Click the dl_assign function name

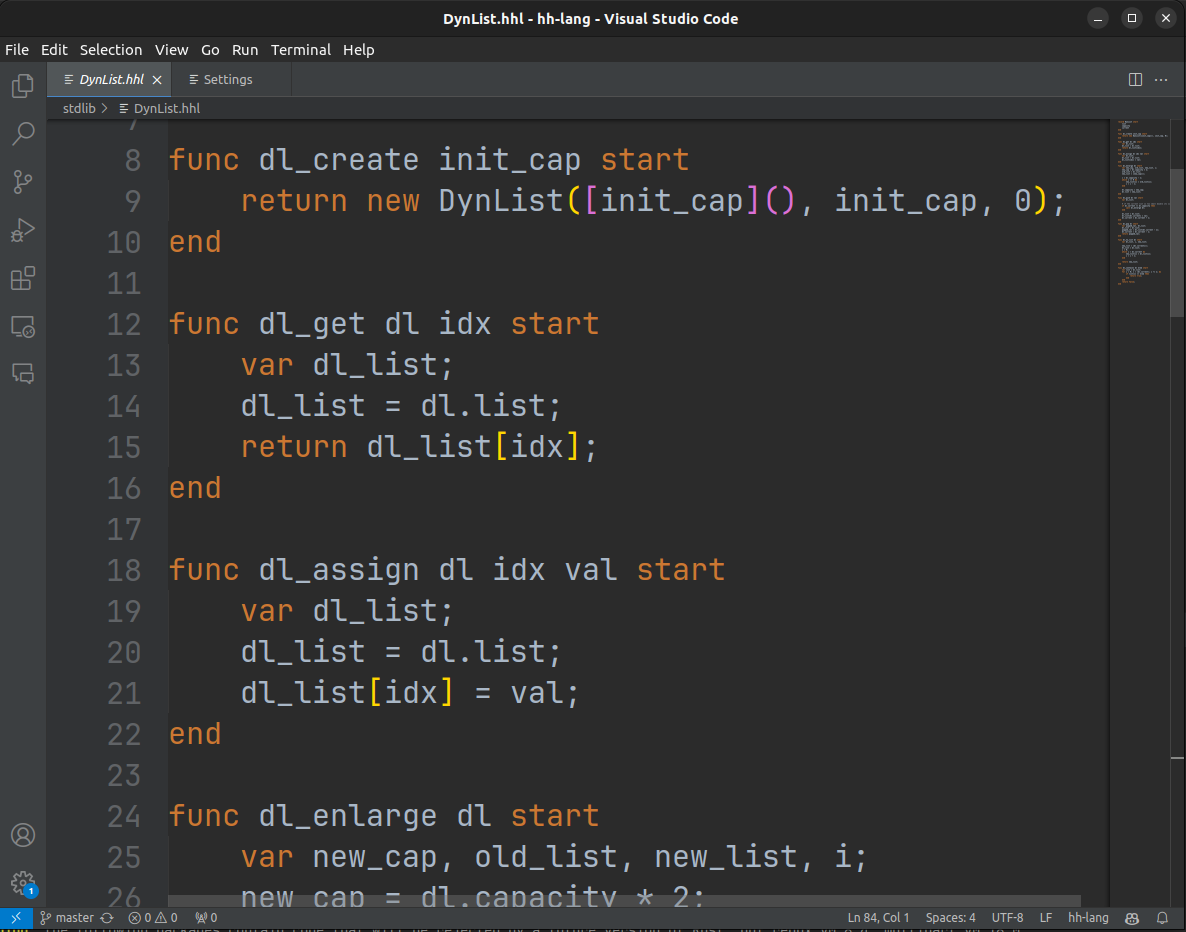[339, 570]
